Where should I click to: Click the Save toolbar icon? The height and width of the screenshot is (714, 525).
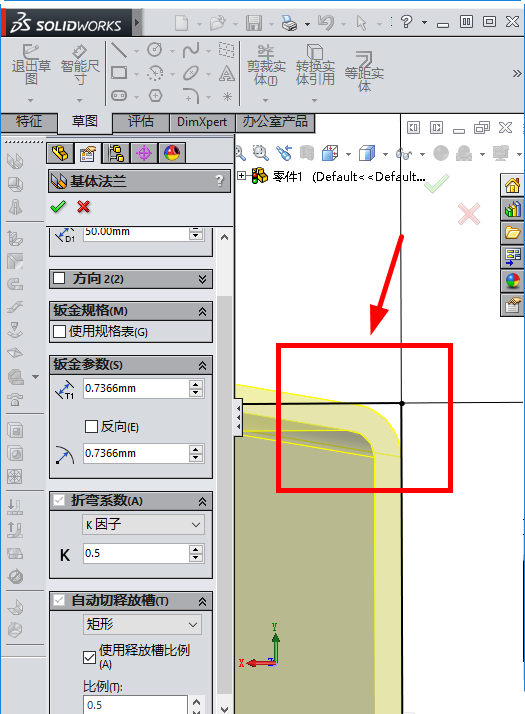[254, 22]
